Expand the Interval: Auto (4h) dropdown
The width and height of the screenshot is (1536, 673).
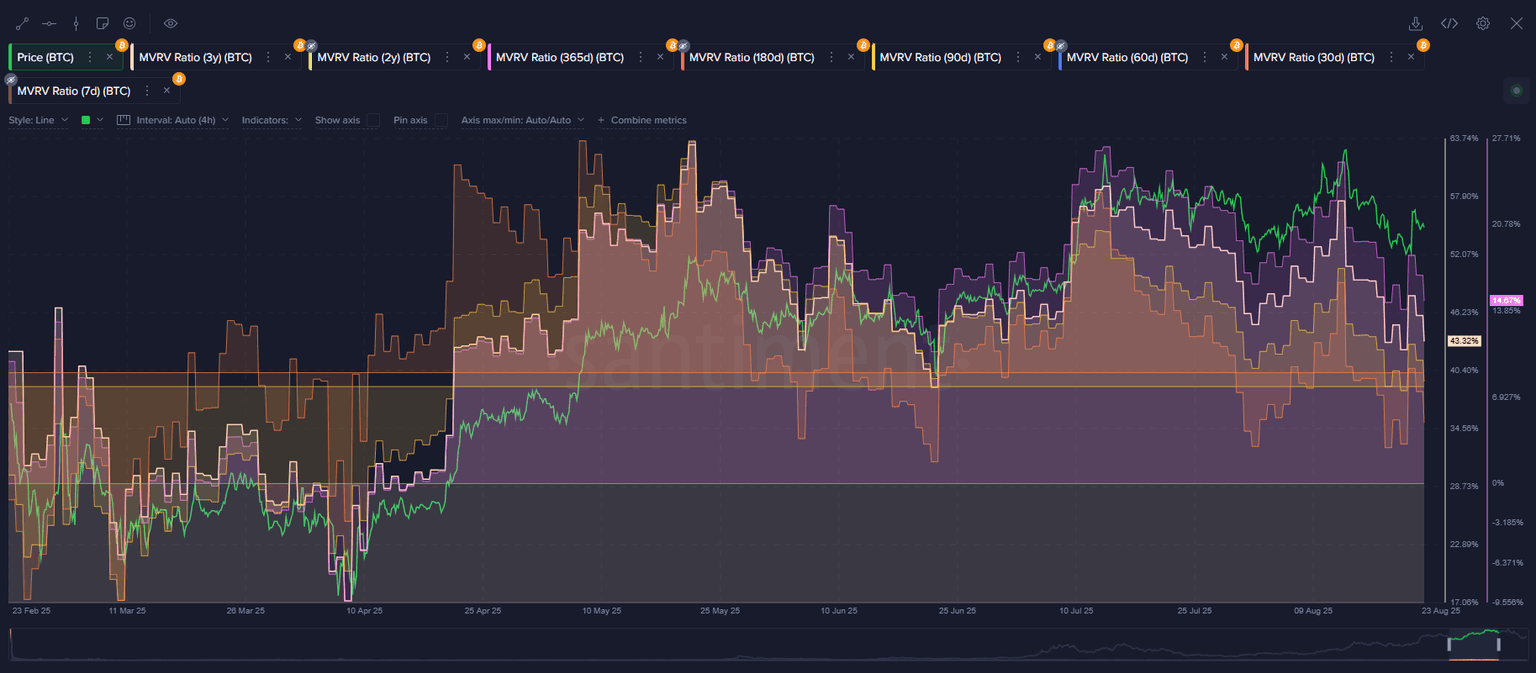pyautogui.click(x=173, y=120)
